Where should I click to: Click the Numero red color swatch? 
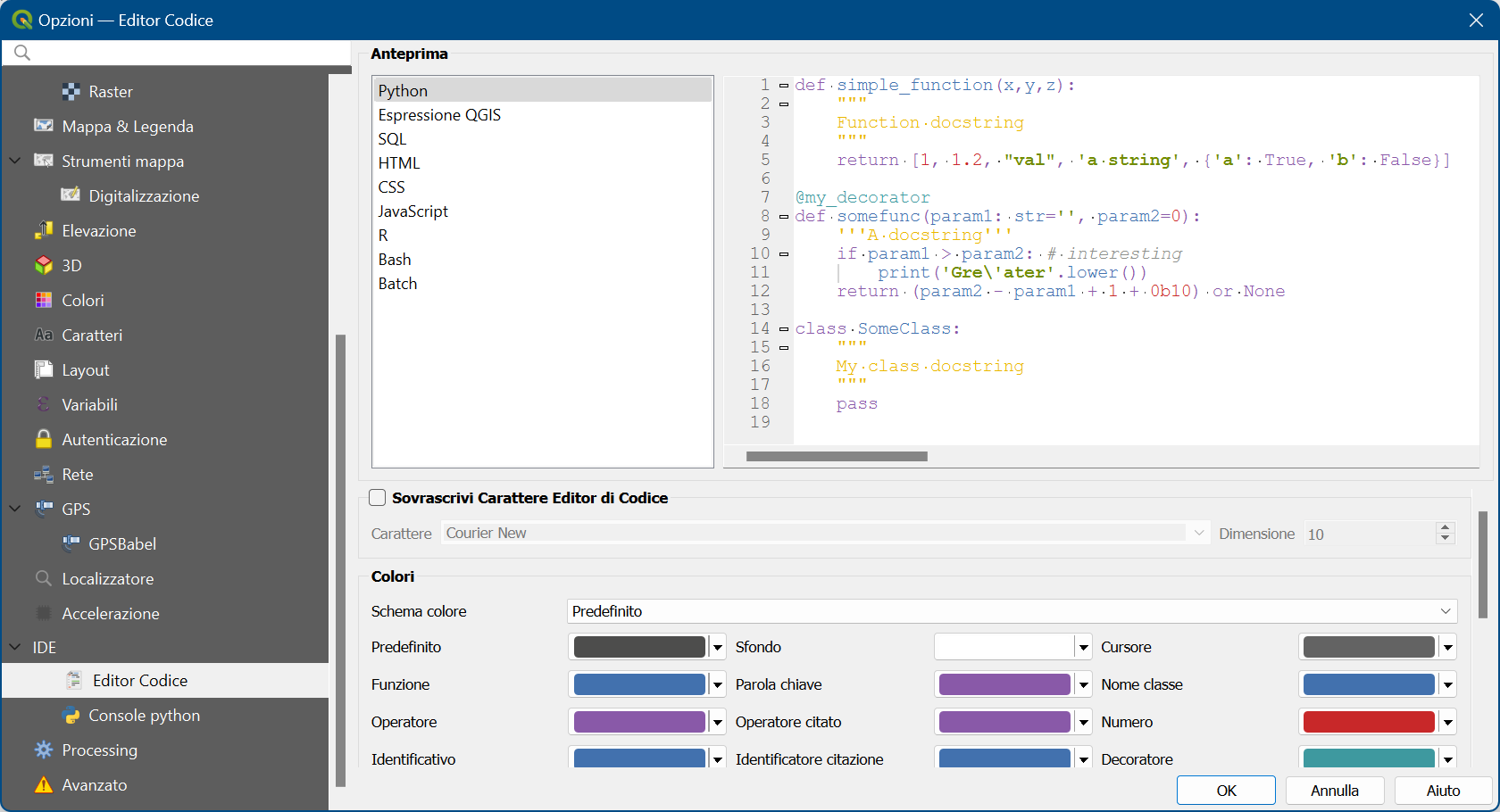click(1369, 722)
